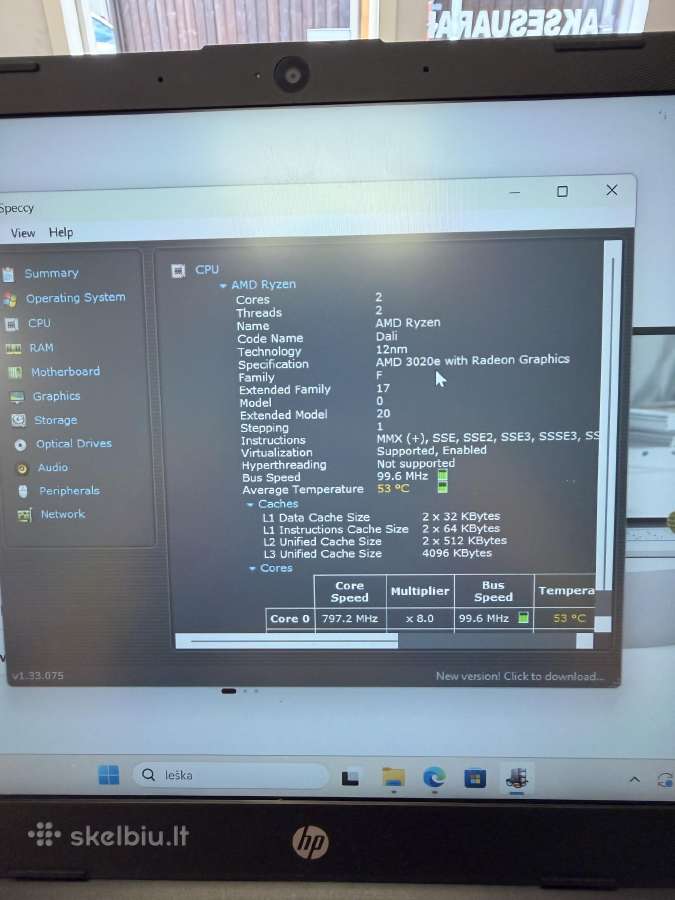Click the green indicator in Core 0 row
Viewport: 675px width, 900px height.
pos(523,618)
